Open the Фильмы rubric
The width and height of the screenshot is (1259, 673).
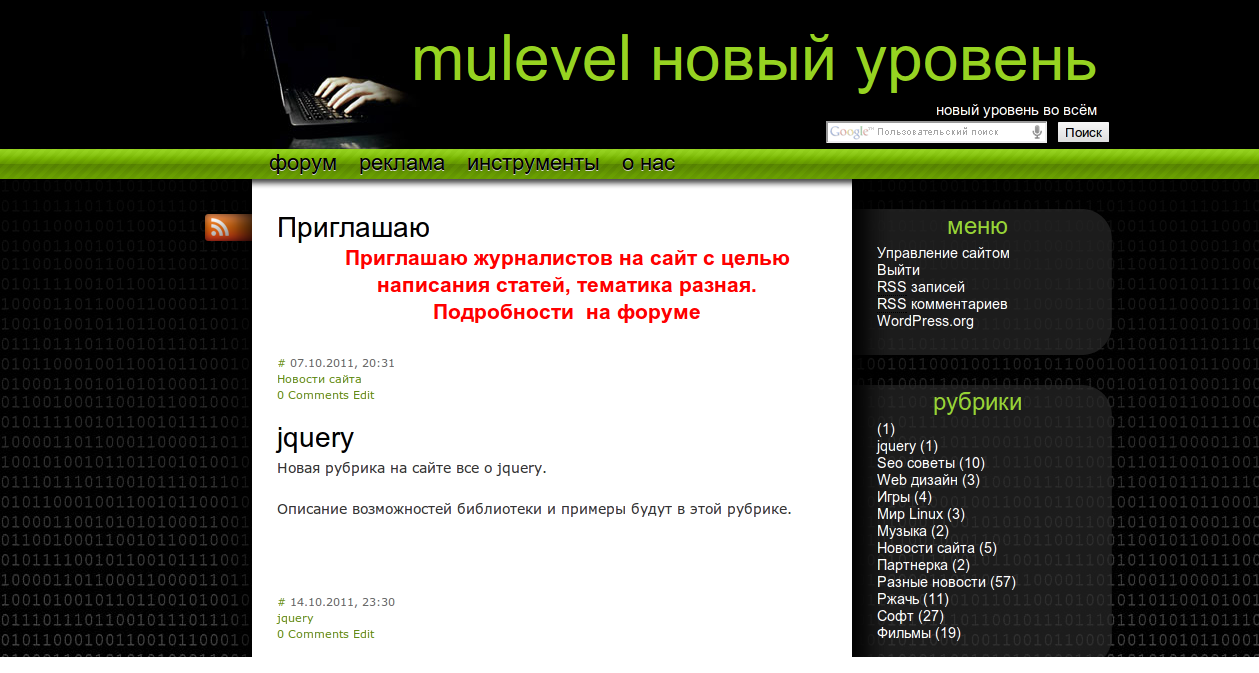(905, 633)
